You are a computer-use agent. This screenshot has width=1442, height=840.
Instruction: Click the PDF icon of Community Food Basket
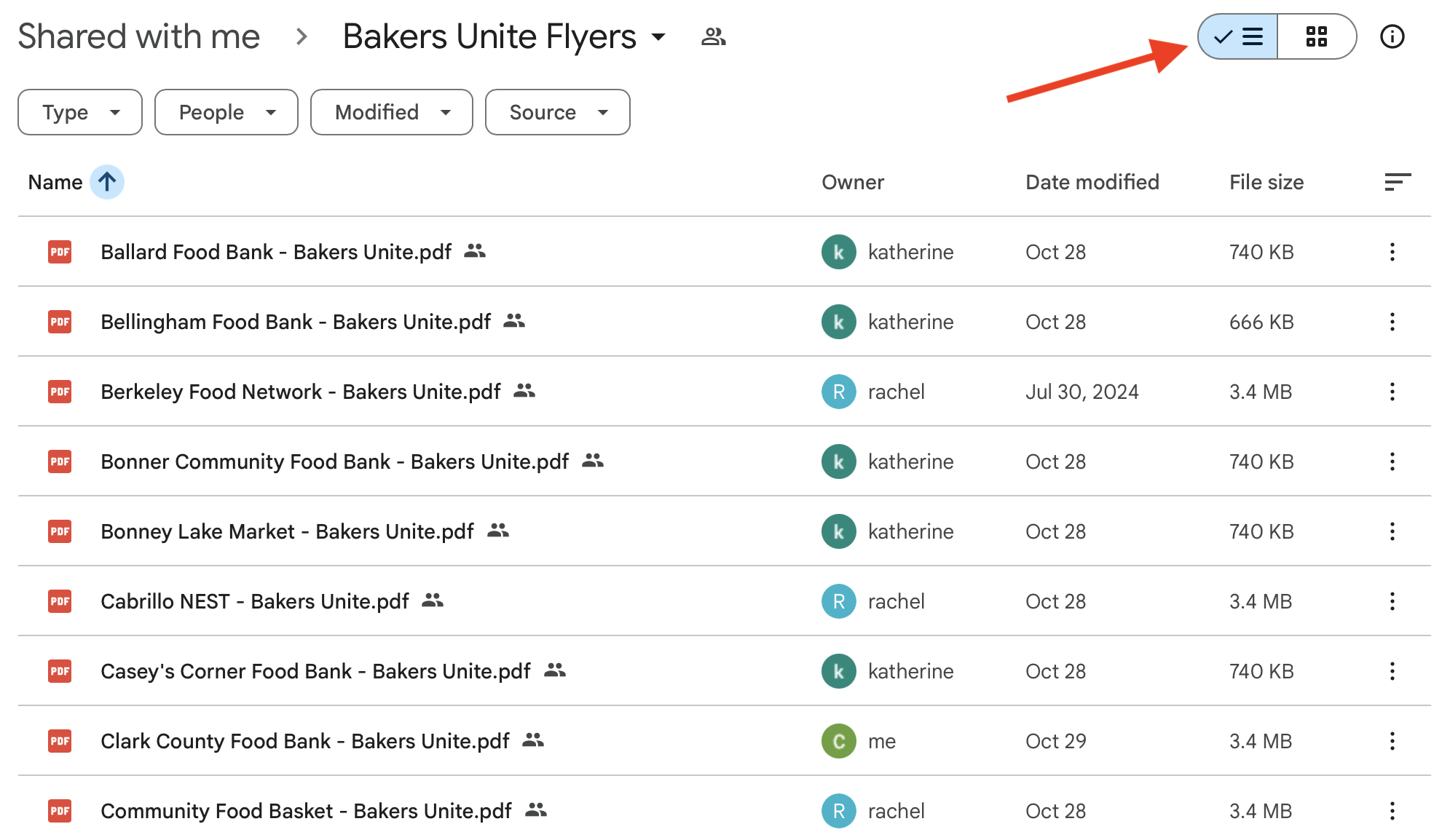pos(60,811)
